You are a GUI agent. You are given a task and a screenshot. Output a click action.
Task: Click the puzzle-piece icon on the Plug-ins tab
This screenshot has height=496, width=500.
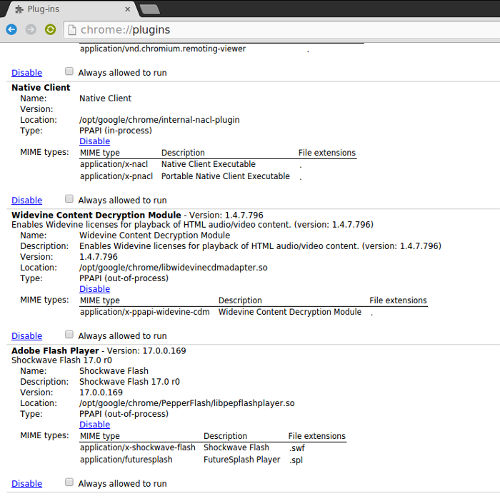coord(19,9)
